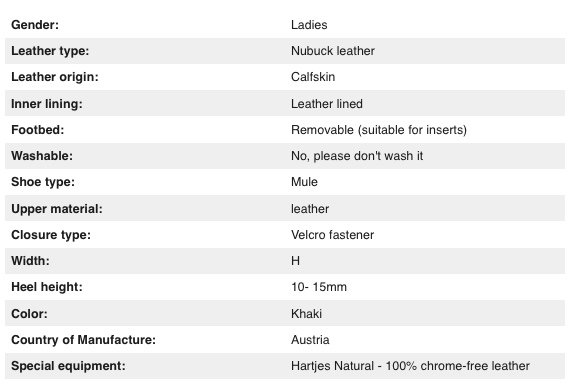This screenshot has height=387, width=575.
Task: Click the Footbed row label
Action: [37, 130]
